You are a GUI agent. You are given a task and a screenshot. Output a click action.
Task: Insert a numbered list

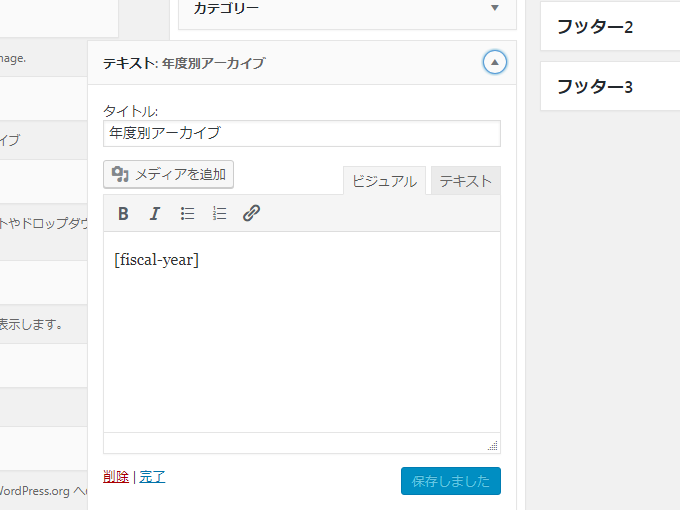click(x=219, y=213)
